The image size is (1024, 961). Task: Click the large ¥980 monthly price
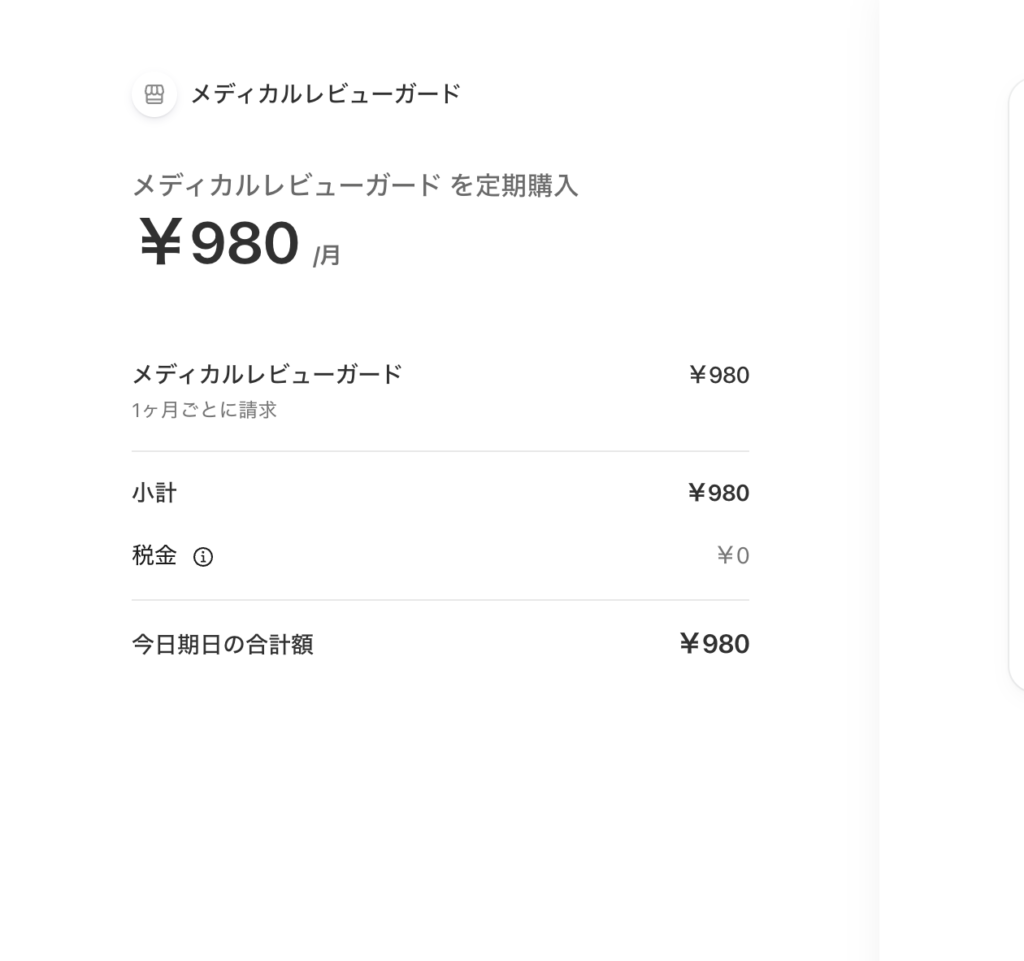[219, 243]
